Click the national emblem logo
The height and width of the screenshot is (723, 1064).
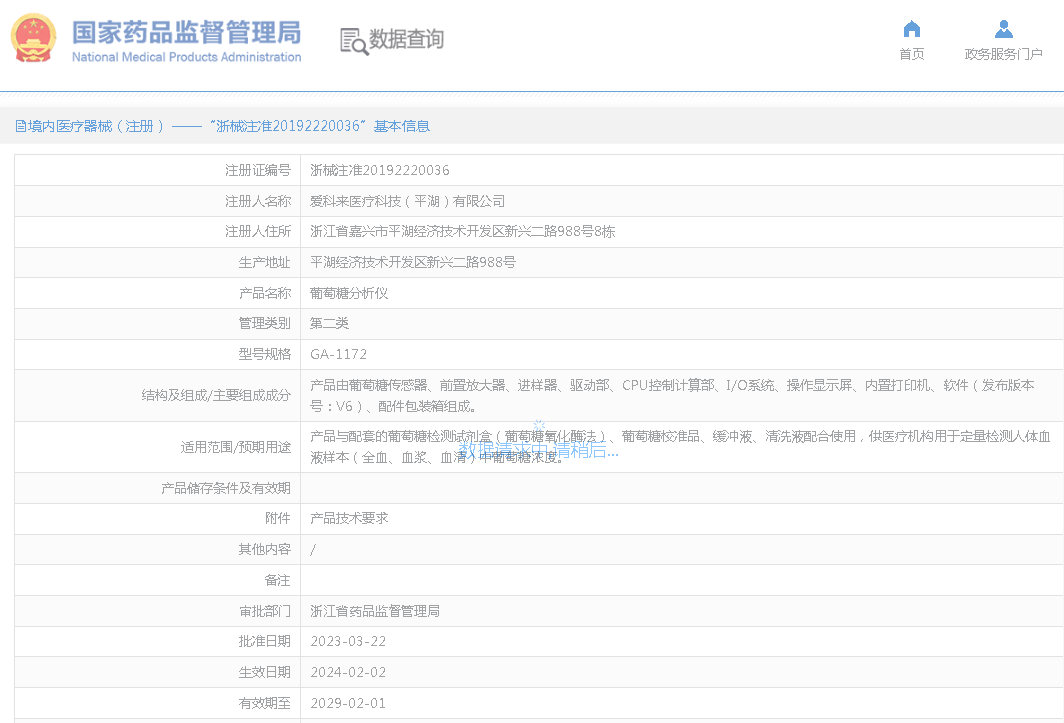33,38
